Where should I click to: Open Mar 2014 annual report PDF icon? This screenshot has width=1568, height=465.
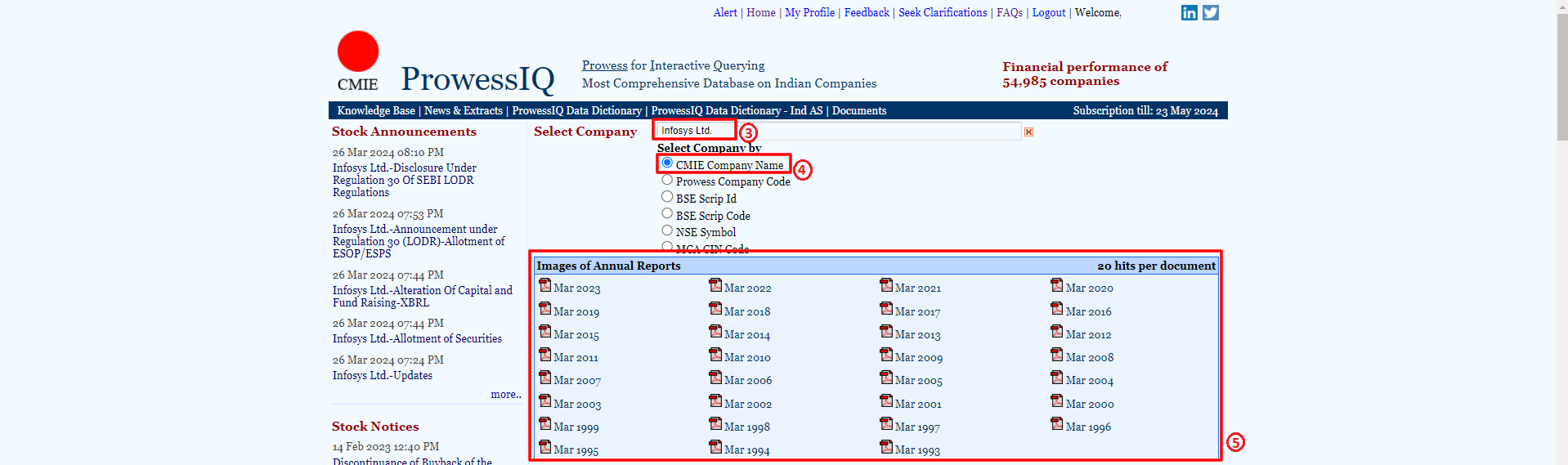pyautogui.click(x=715, y=332)
